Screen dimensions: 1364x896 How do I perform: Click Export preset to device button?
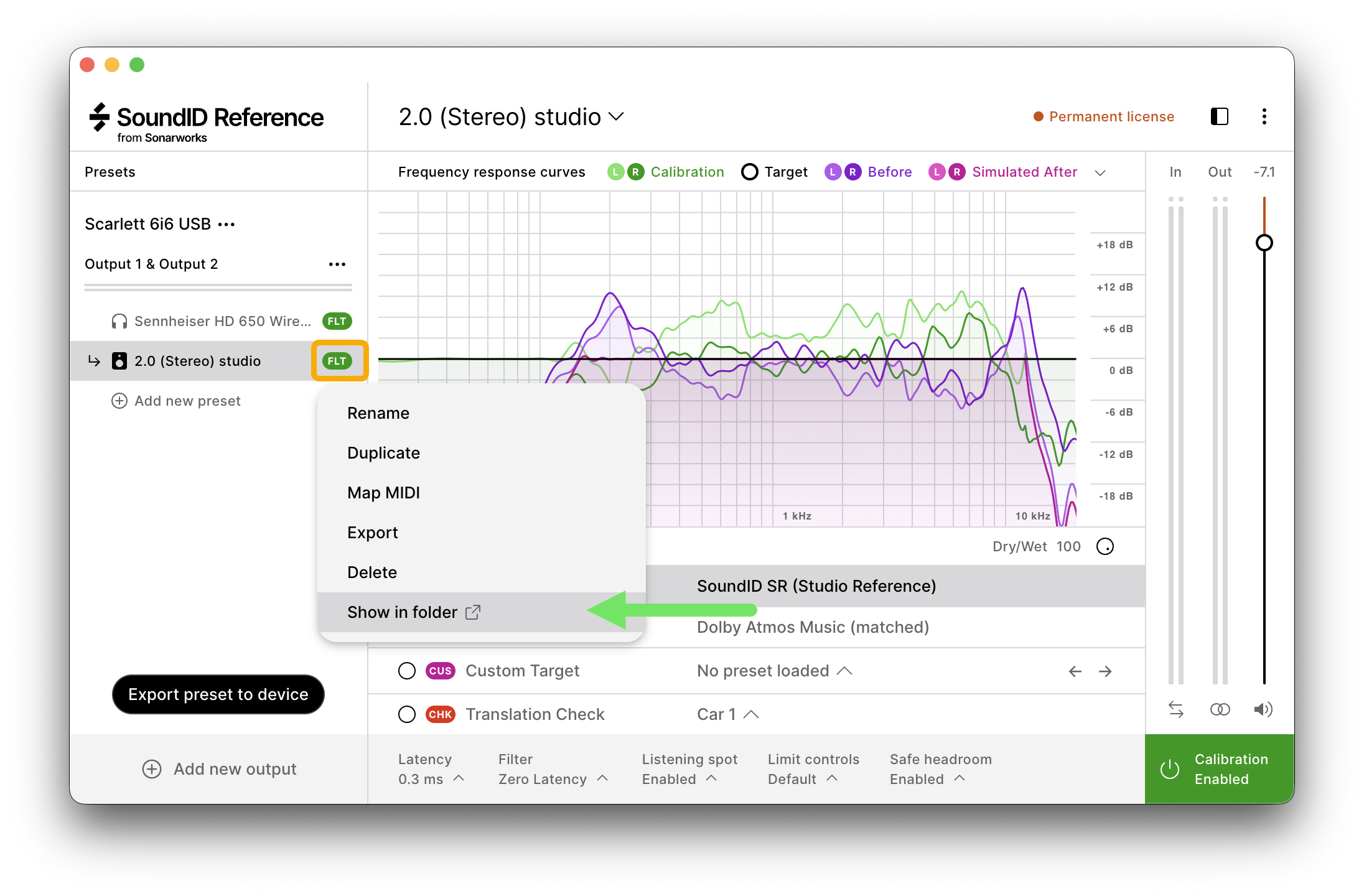(218, 694)
